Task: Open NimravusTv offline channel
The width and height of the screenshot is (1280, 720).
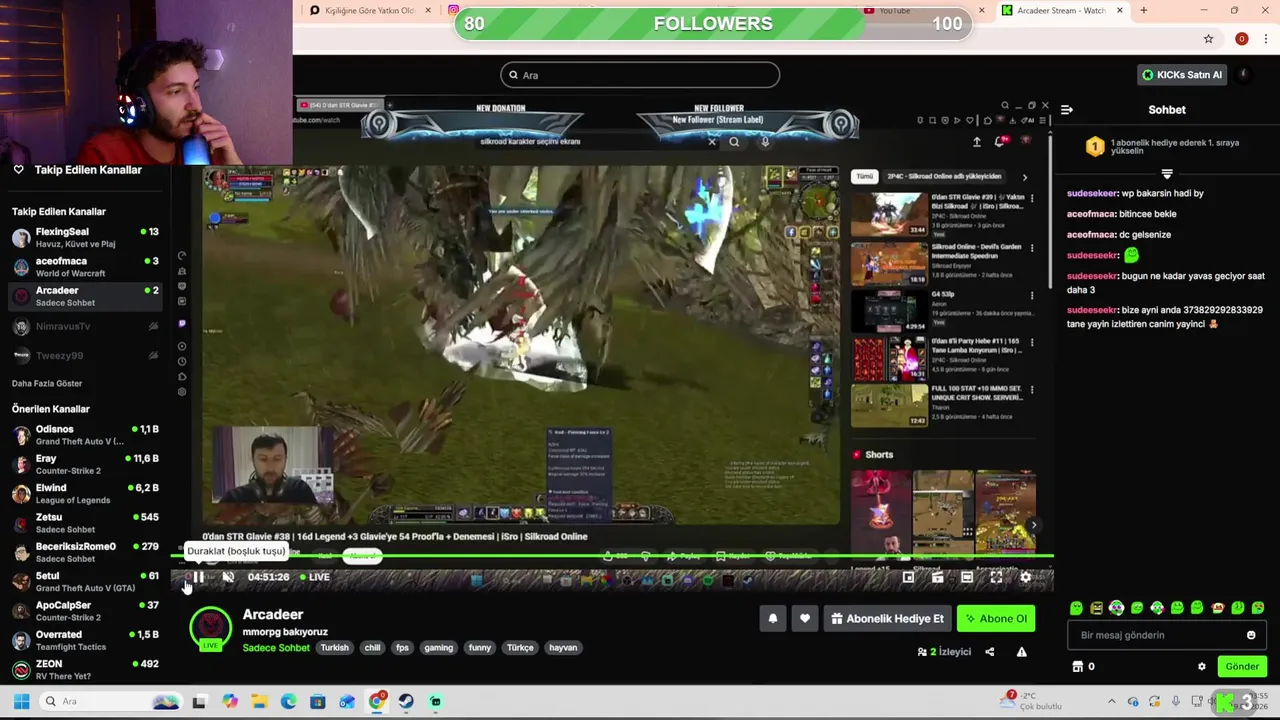Action: (x=85, y=326)
